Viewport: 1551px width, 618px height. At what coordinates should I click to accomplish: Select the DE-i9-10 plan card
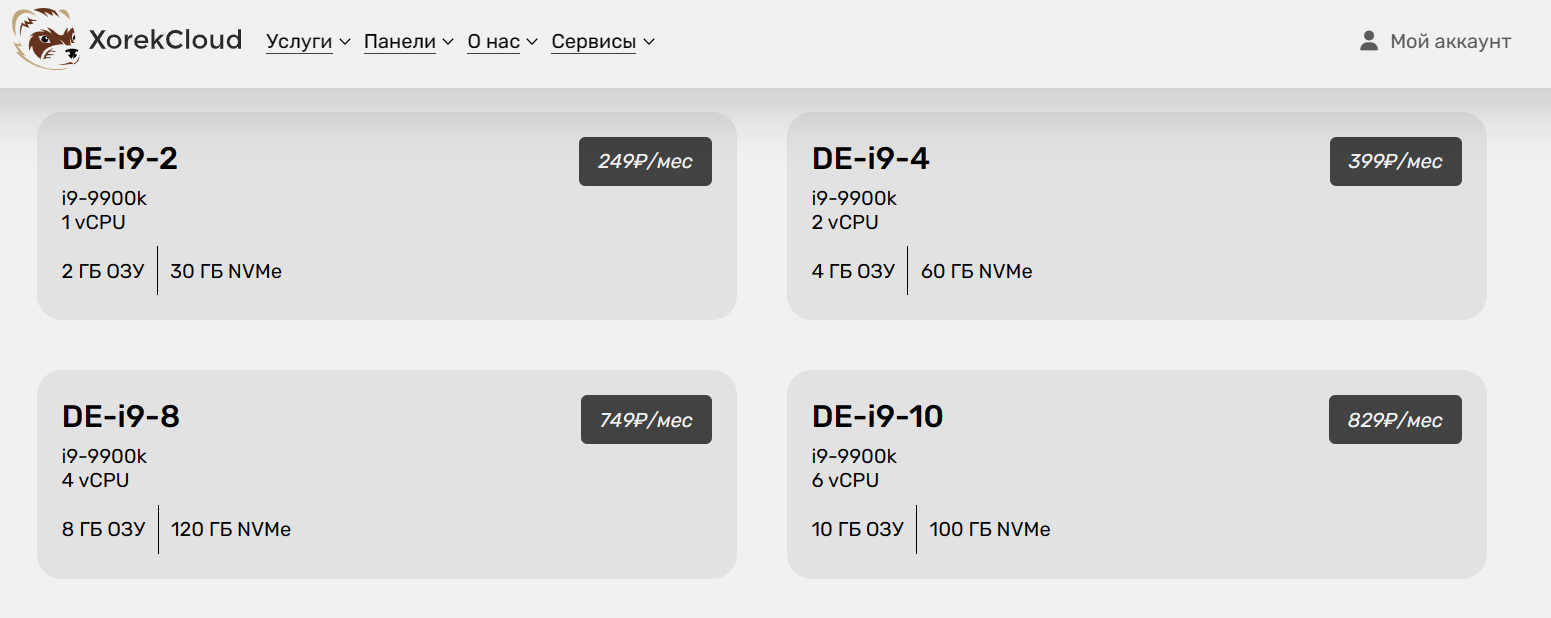[1137, 474]
